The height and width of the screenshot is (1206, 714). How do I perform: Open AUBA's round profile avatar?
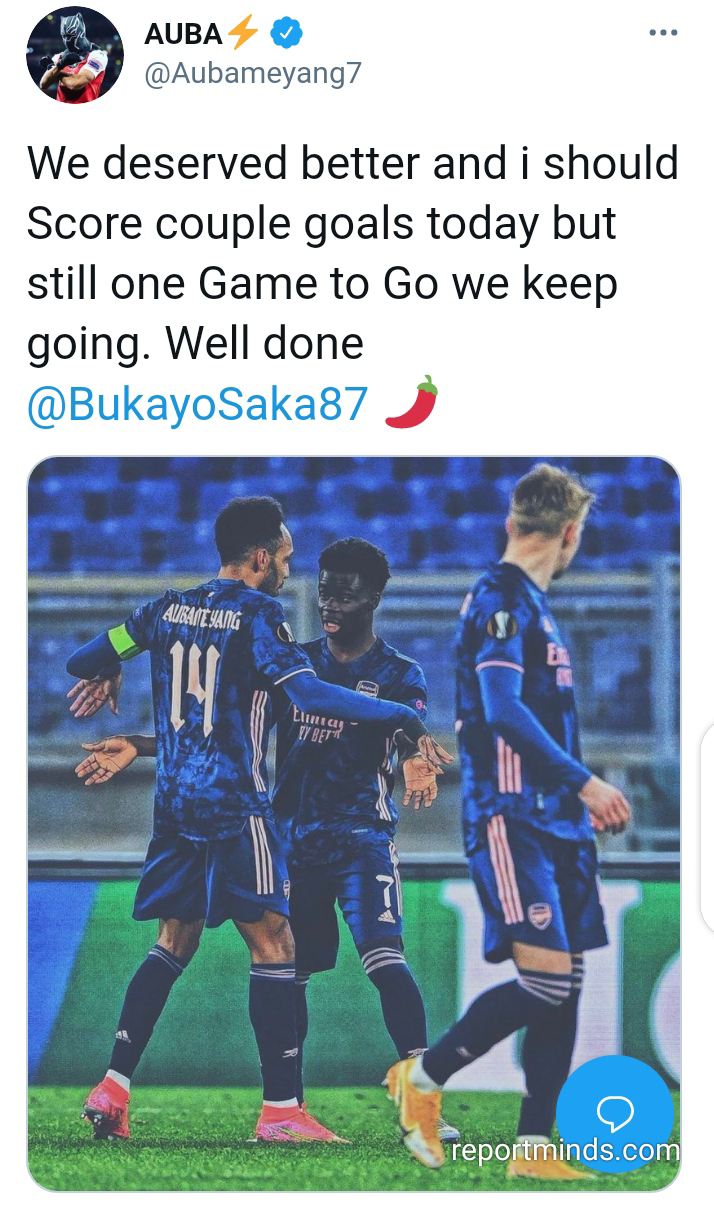tap(74, 55)
